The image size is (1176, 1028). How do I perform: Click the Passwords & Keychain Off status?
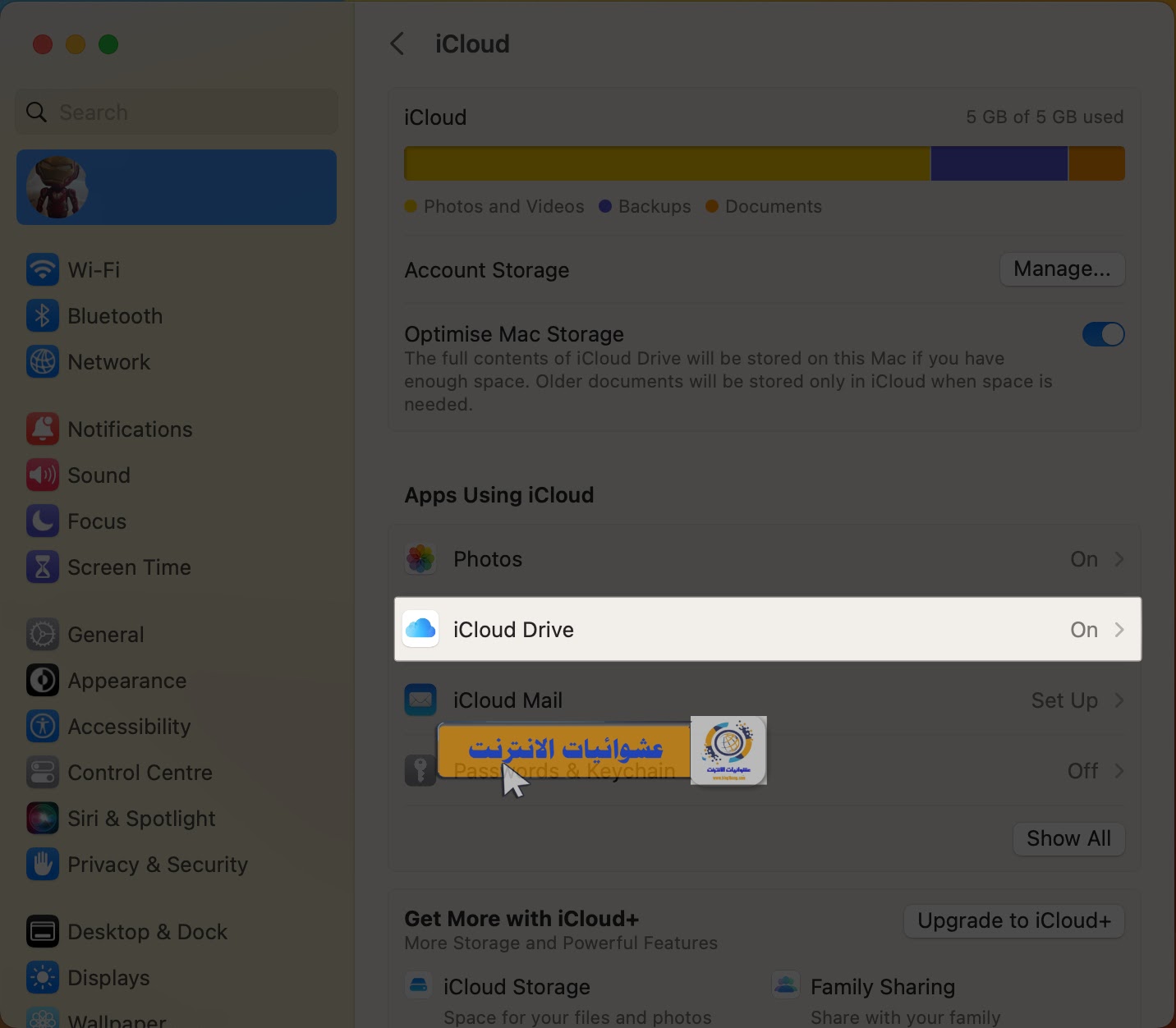(1082, 771)
